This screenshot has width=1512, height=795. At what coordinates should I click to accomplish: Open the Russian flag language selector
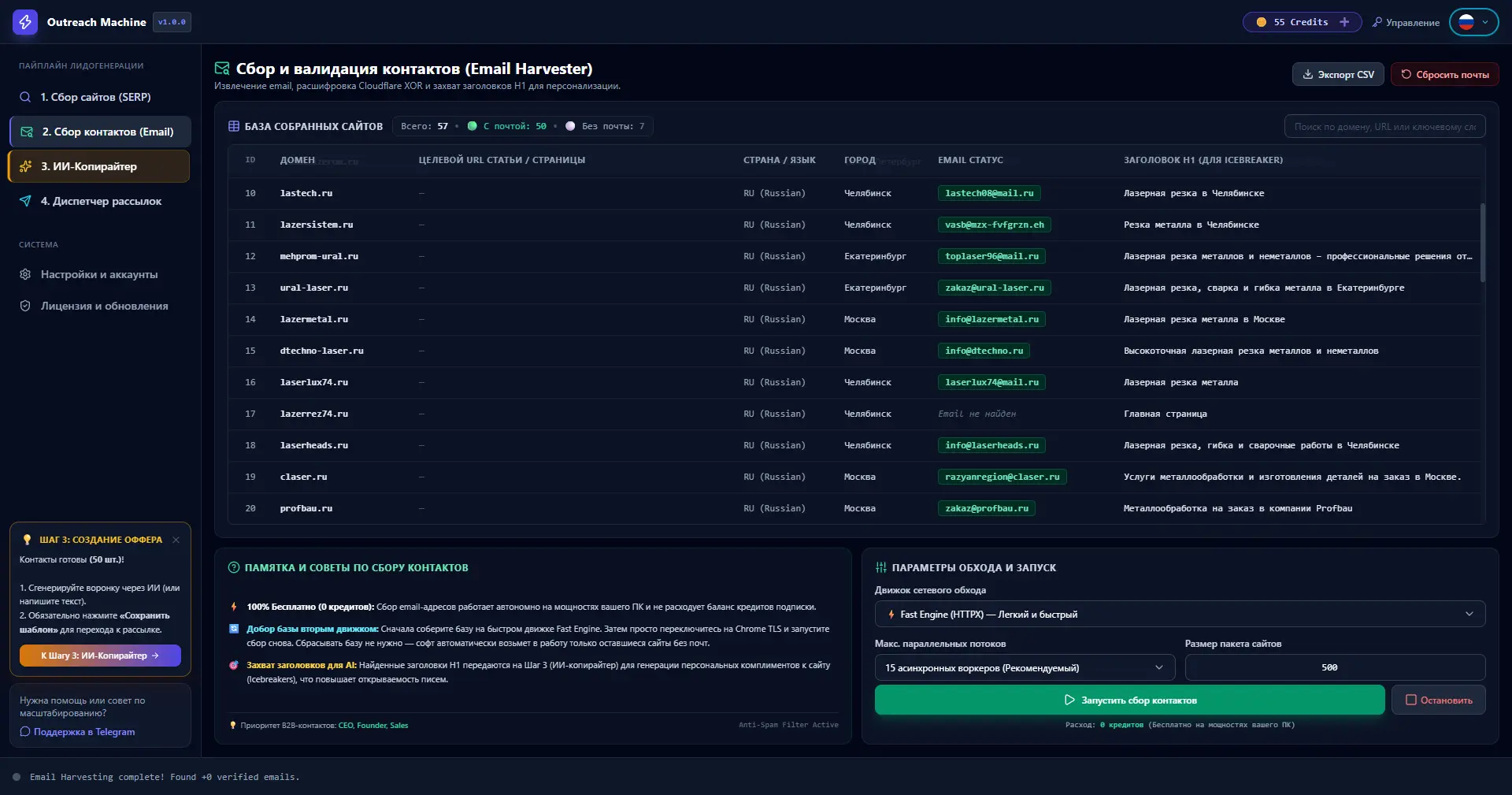click(x=1474, y=22)
